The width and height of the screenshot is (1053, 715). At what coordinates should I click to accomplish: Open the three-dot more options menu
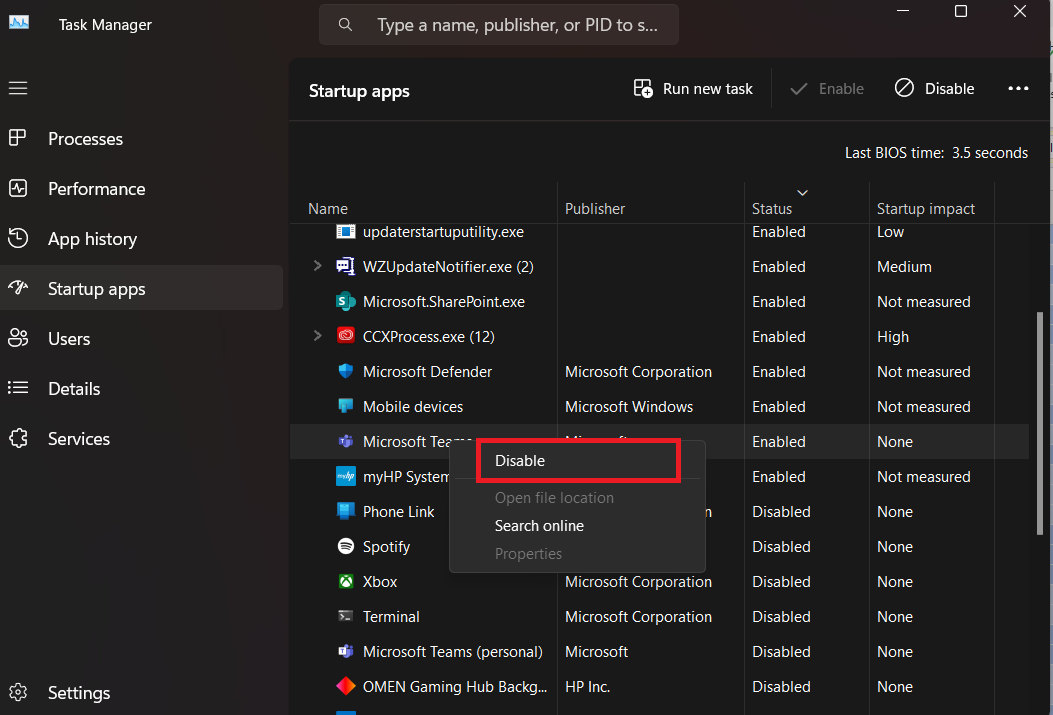pyautogui.click(x=1018, y=88)
